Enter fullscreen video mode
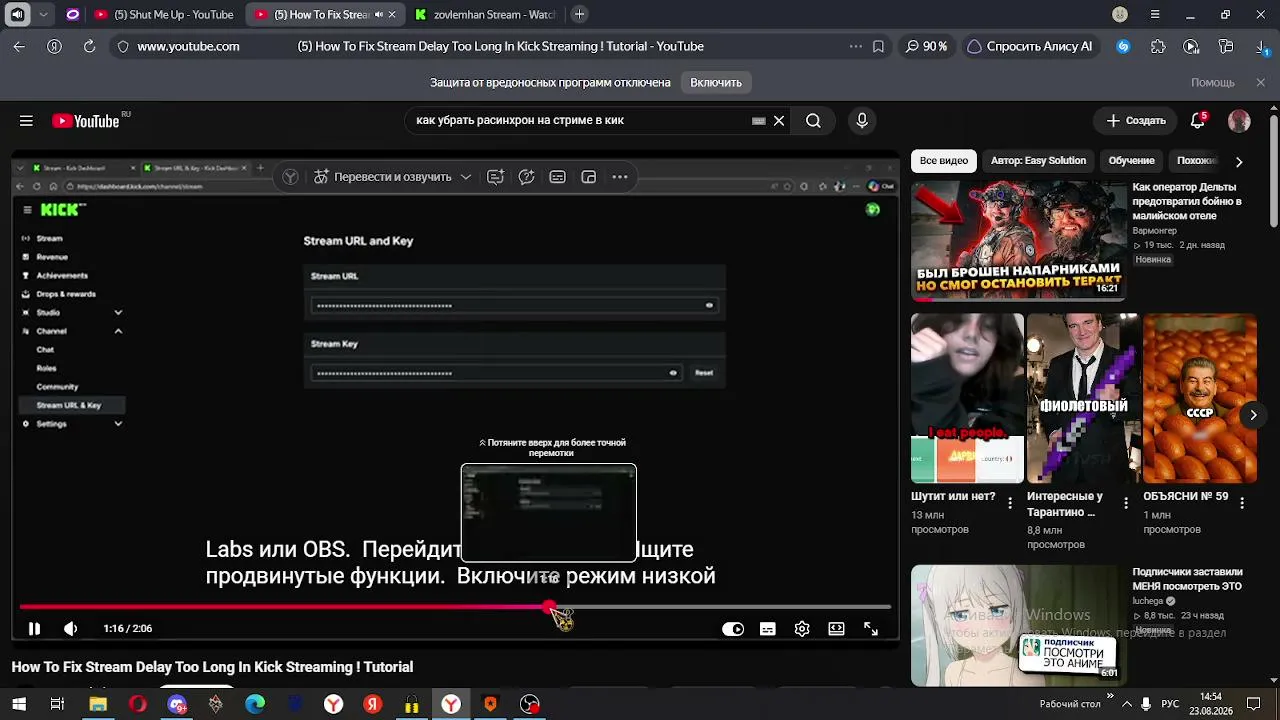Viewport: 1280px width, 720px height. point(871,629)
